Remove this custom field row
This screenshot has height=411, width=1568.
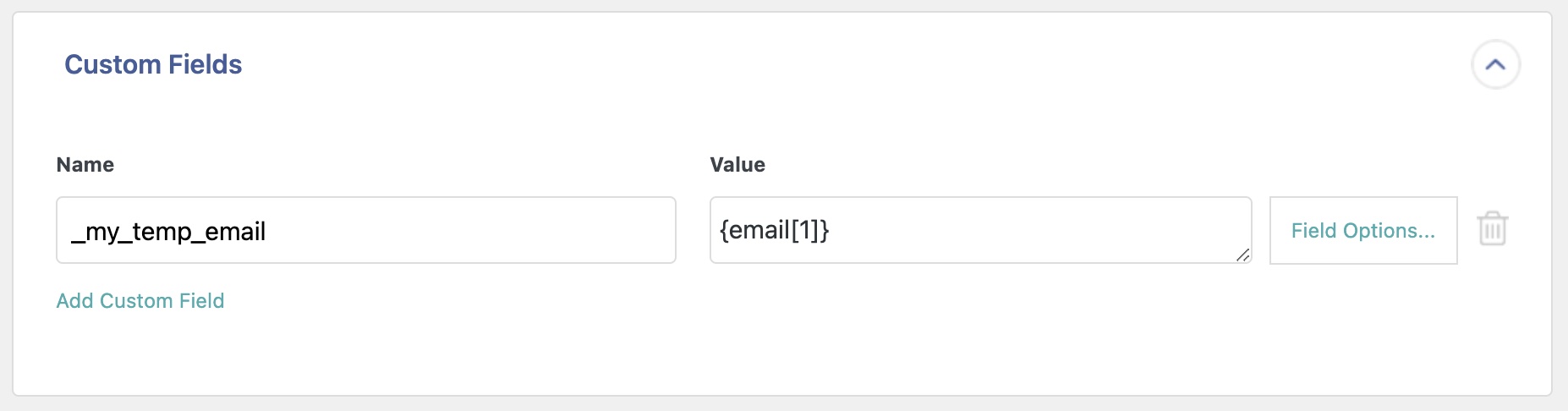(1492, 229)
